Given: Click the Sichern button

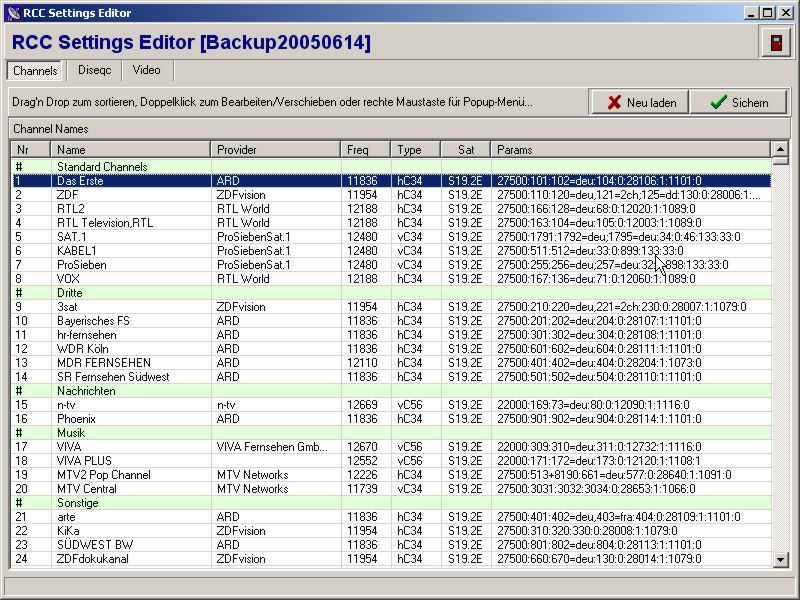Looking at the screenshot, I should 738,103.
